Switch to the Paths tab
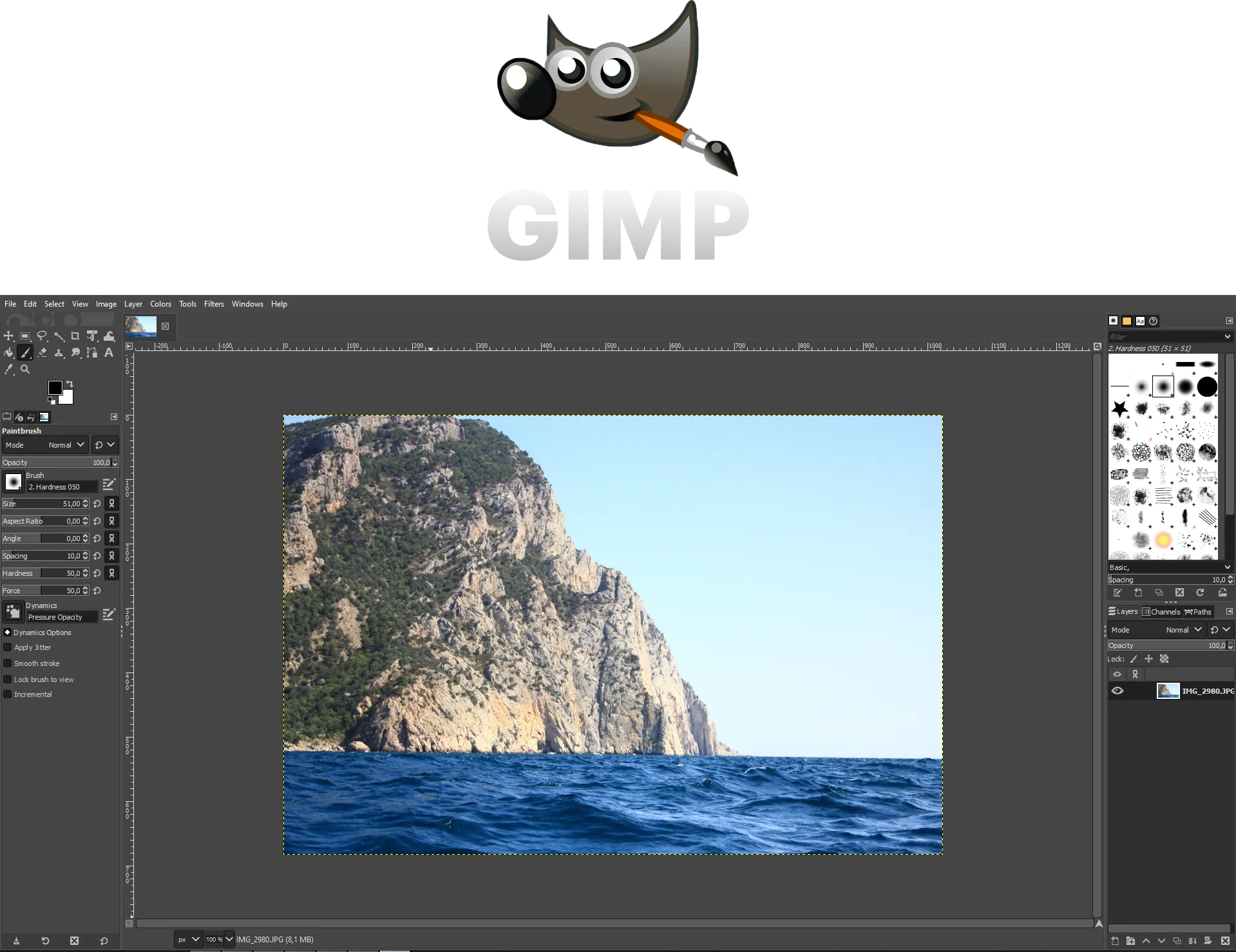The image size is (1236, 952). pos(1198,612)
